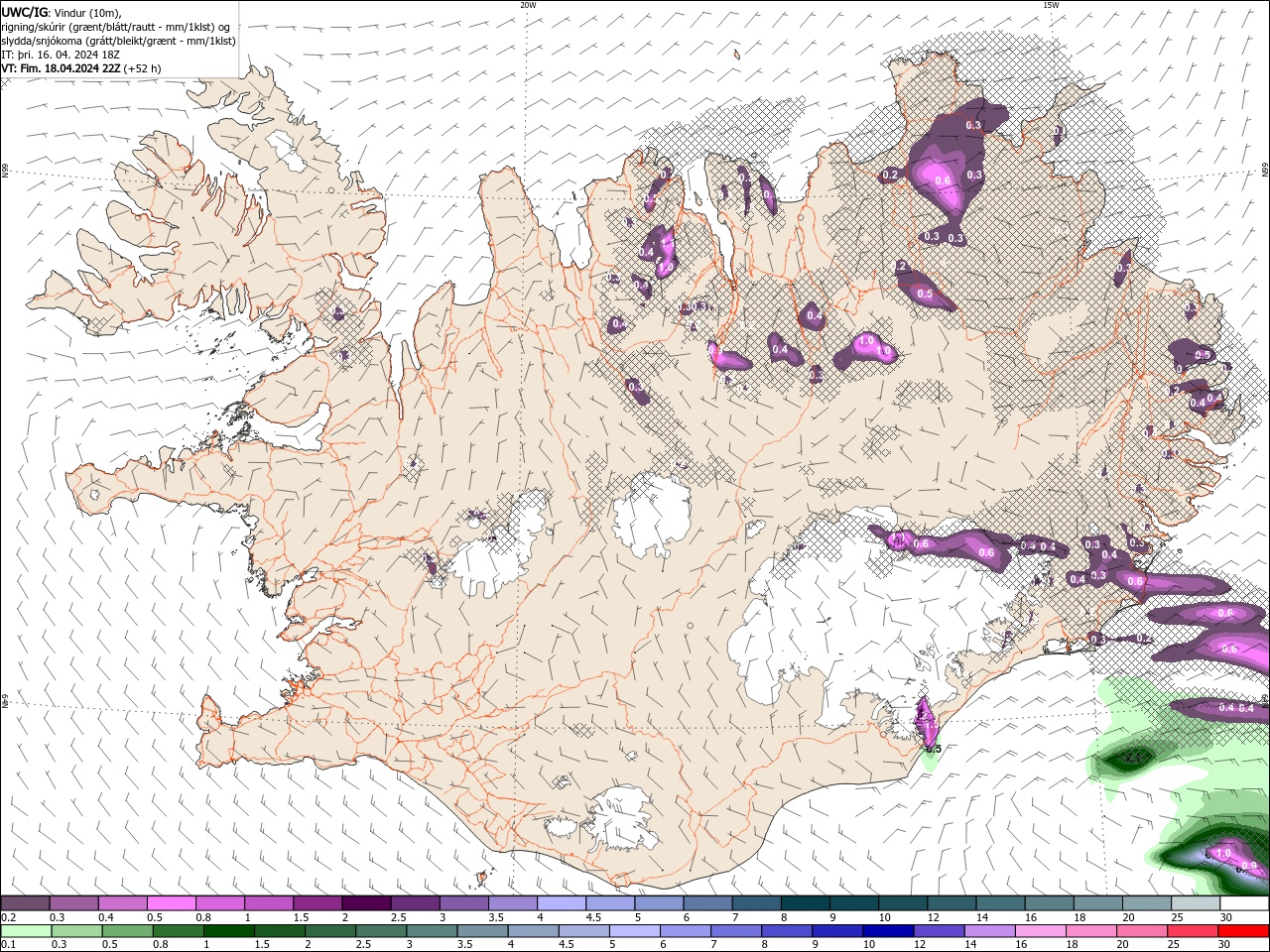Image resolution: width=1270 pixels, height=952 pixels.
Task: Click the 20W longitude label
Action: point(528,5)
